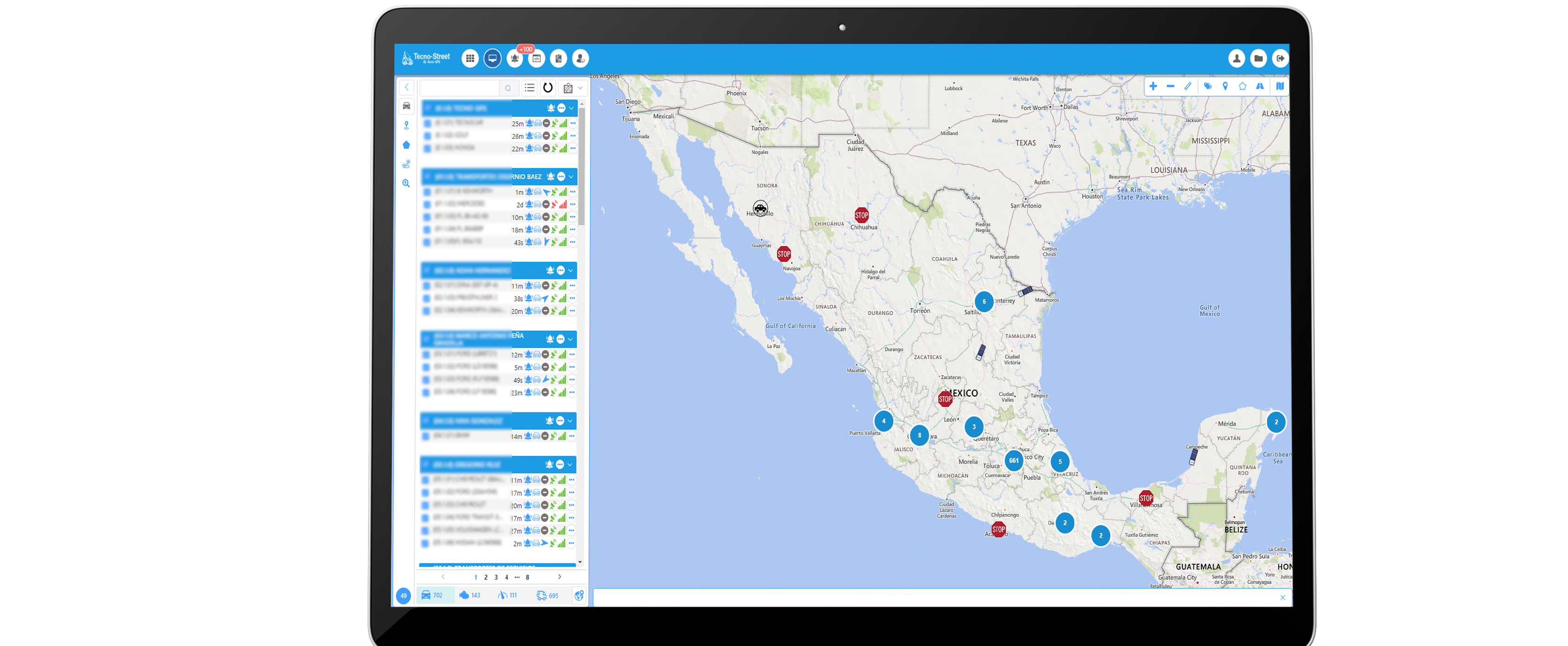Close the bottom info panel
Viewport: 1568px width, 646px height.
[x=1283, y=597]
